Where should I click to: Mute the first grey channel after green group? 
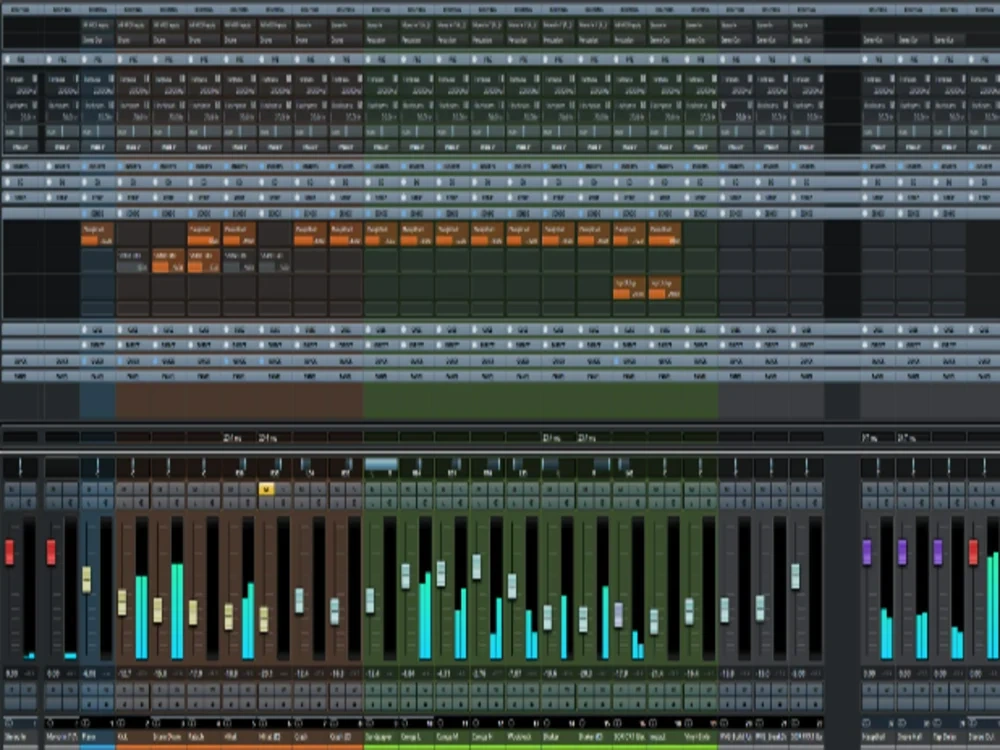point(727,489)
